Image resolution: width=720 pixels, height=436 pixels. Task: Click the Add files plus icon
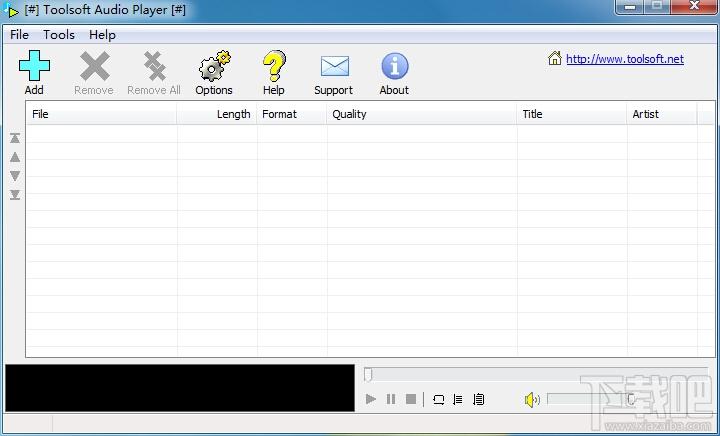click(34, 66)
